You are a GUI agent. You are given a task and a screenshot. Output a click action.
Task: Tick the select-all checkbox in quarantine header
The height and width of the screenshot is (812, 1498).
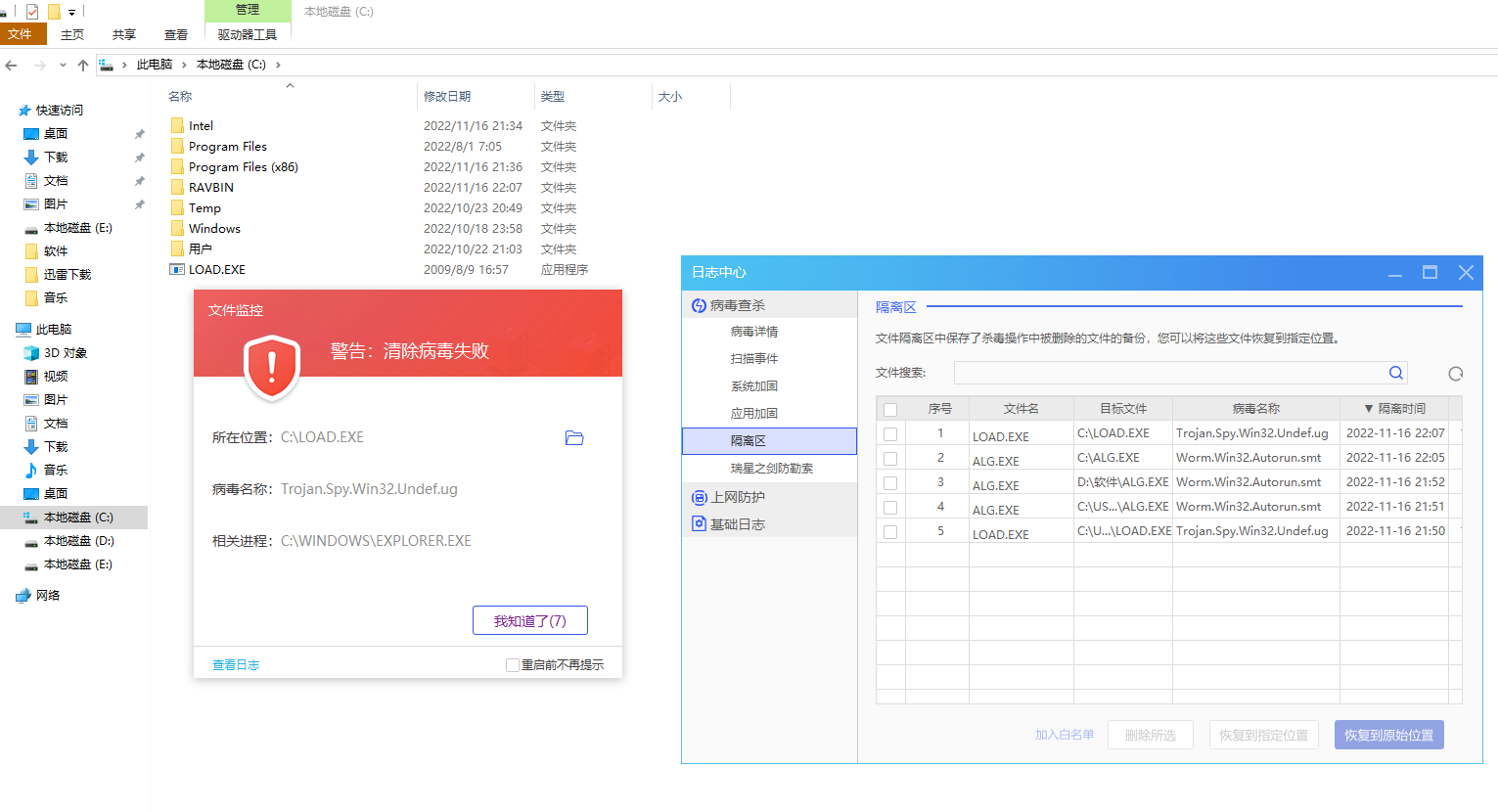[x=890, y=410]
